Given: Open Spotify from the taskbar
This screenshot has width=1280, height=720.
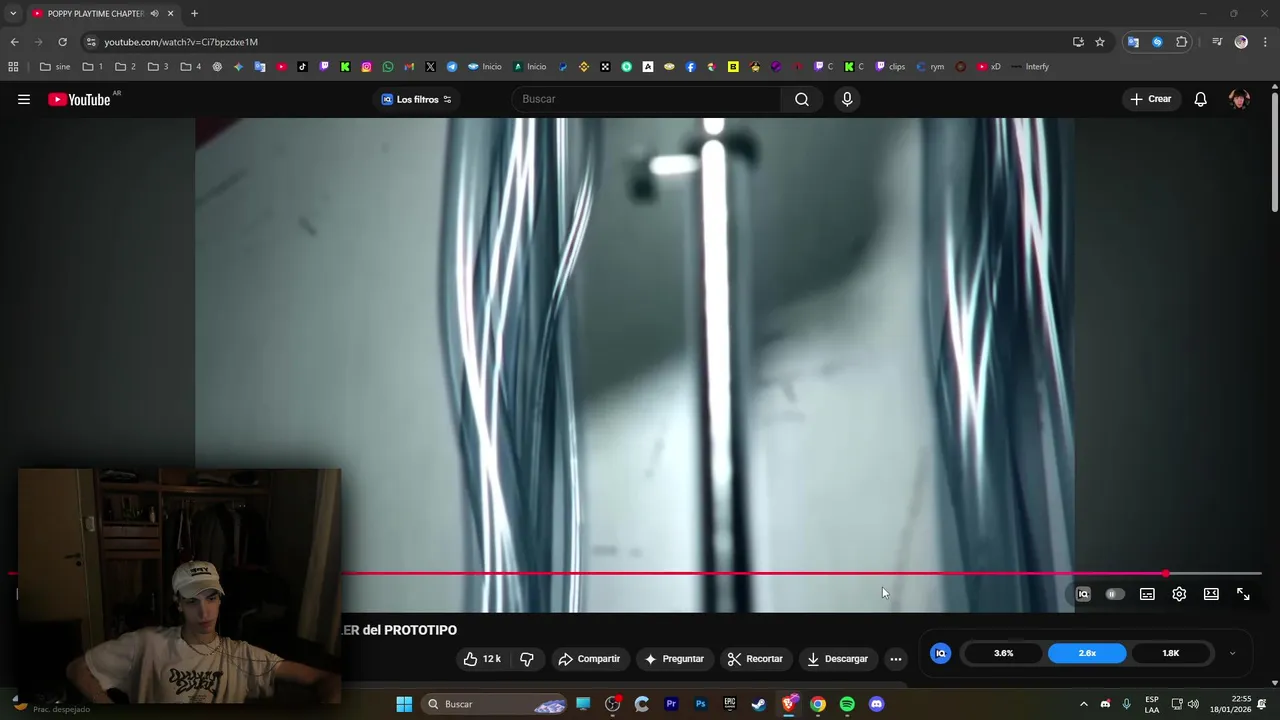Looking at the screenshot, I should [x=847, y=704].
